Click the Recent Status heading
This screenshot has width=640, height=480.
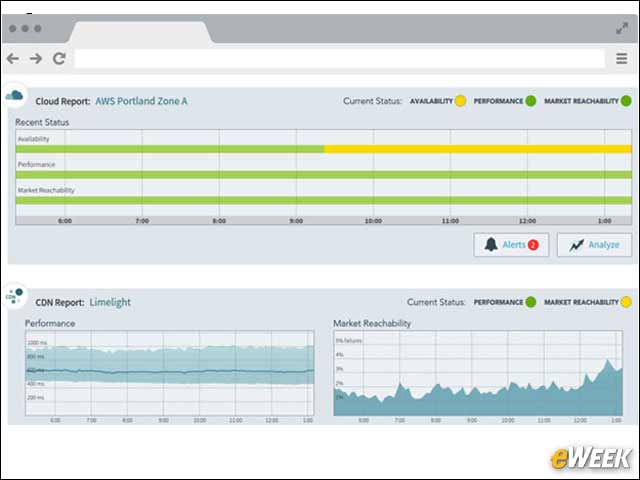tap(42, 122)
